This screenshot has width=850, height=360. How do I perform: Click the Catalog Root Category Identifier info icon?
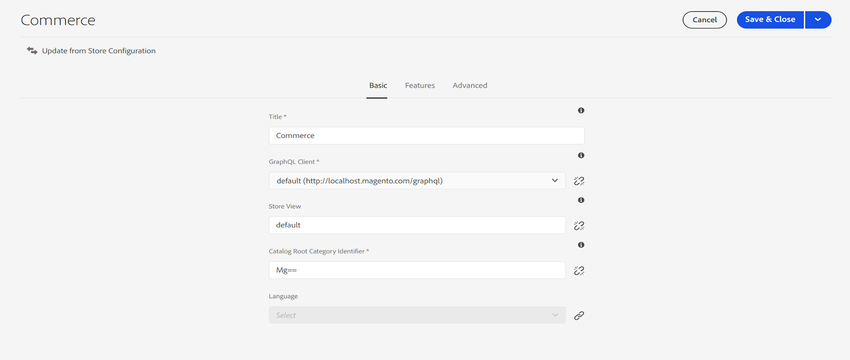581,245
